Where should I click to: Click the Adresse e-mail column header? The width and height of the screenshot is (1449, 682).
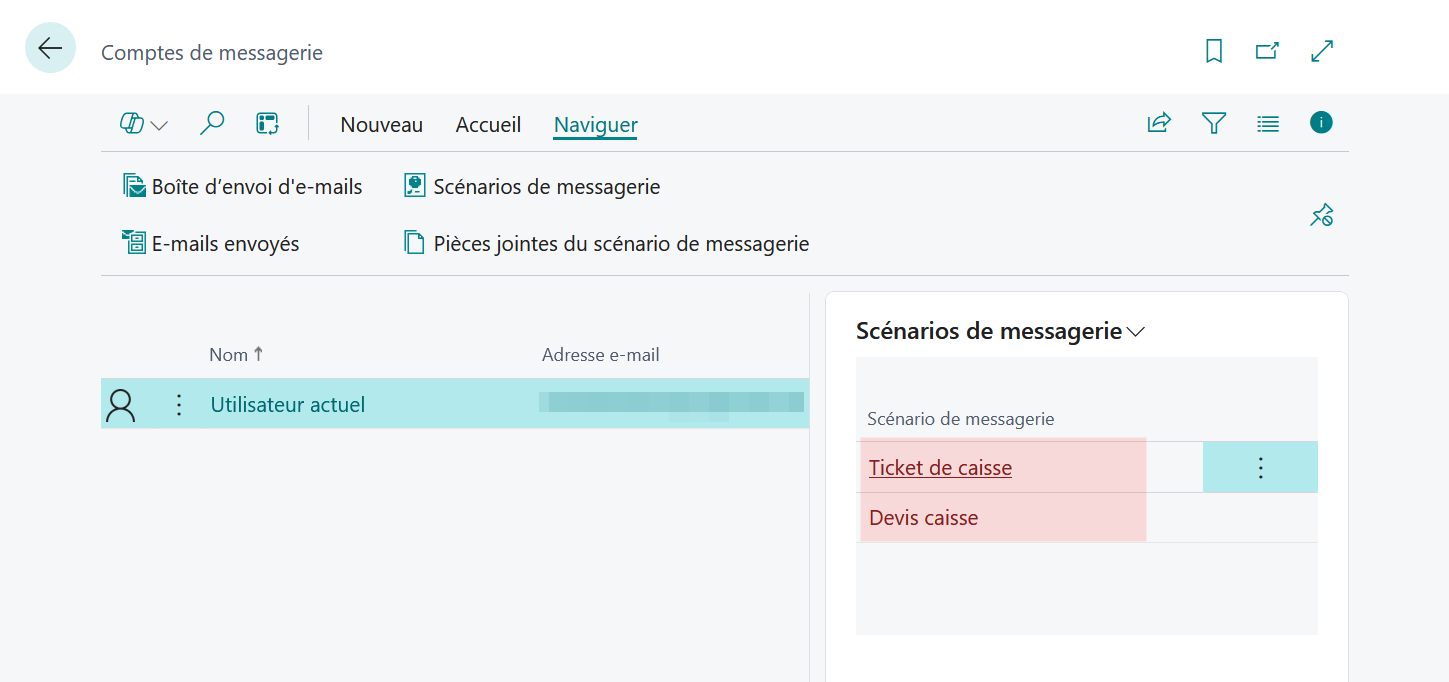(600, 355)
